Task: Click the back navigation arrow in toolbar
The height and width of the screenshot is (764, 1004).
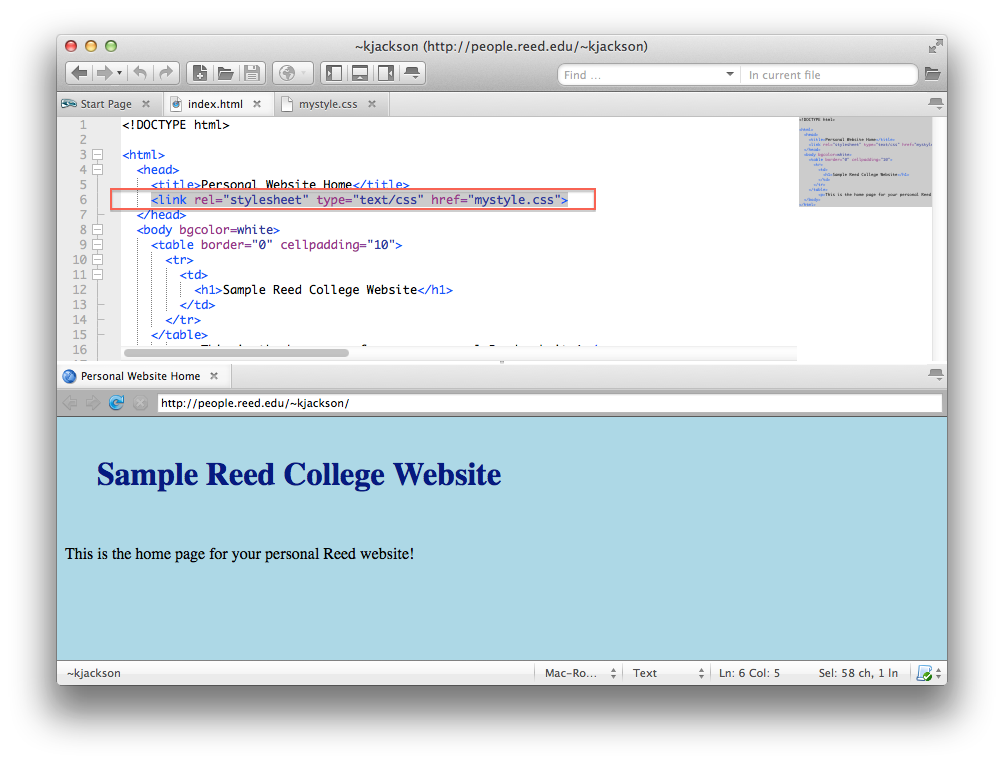Action: tap(79, 73)
